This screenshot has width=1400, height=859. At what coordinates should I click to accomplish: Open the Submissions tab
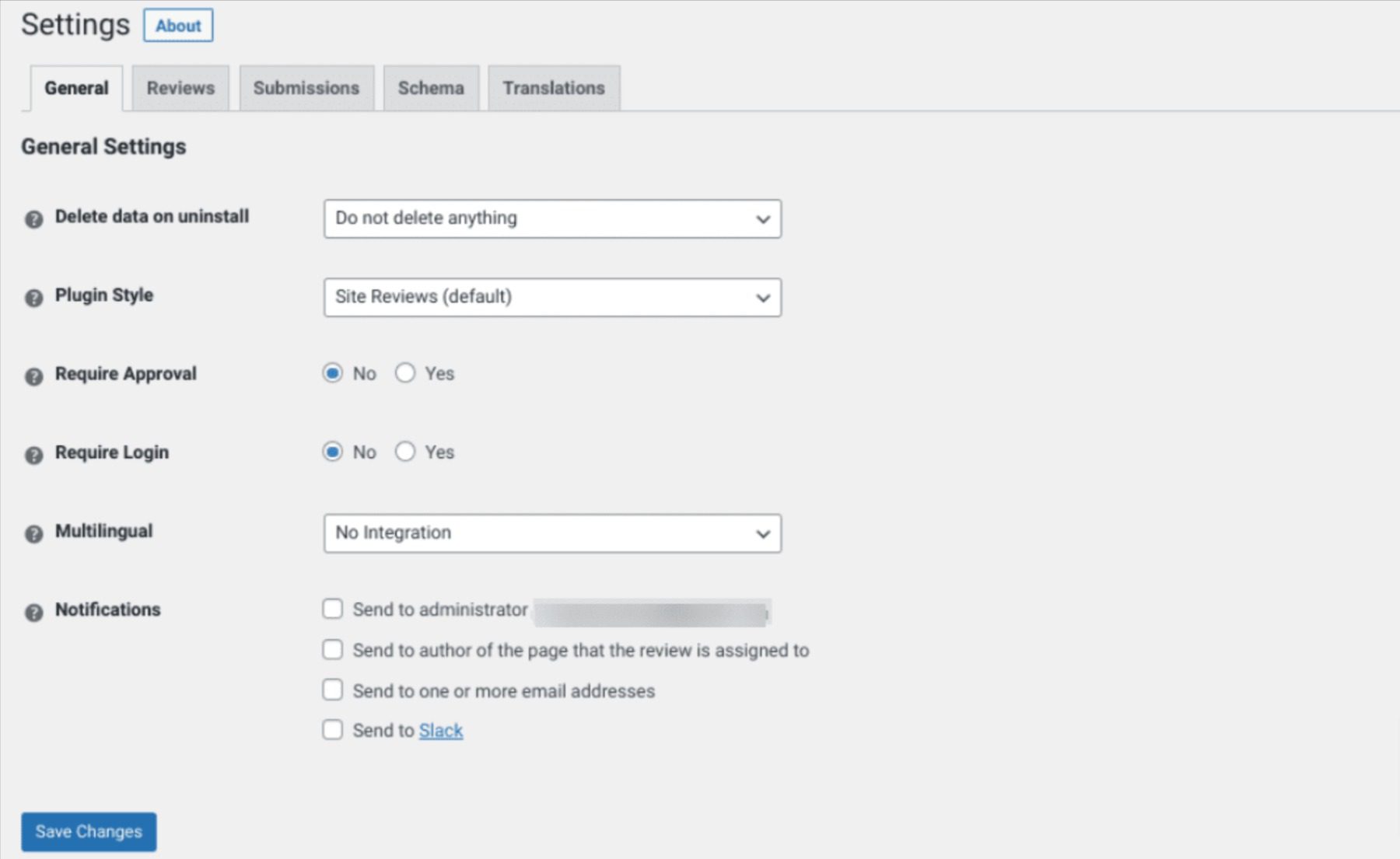pos(306,88)
